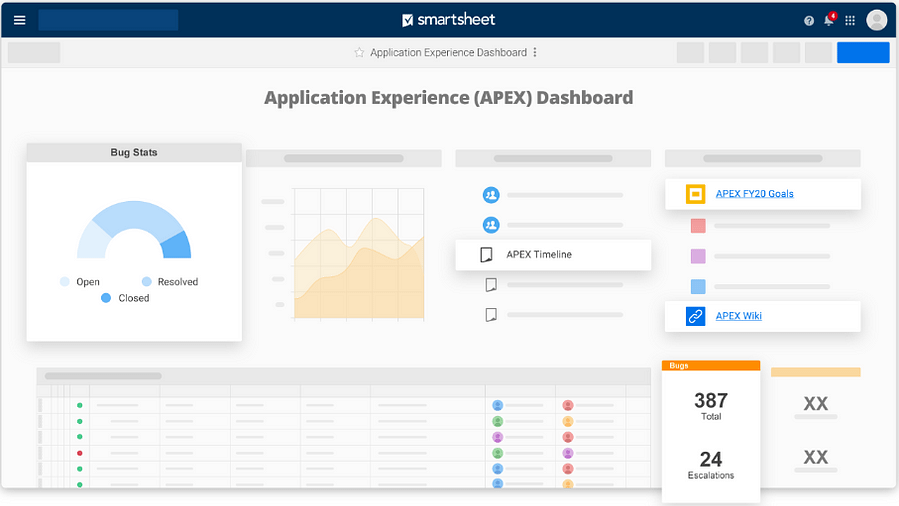Screen dimensions: 899x506
Task: Click the red status dot in table
Action: [80, 453]
